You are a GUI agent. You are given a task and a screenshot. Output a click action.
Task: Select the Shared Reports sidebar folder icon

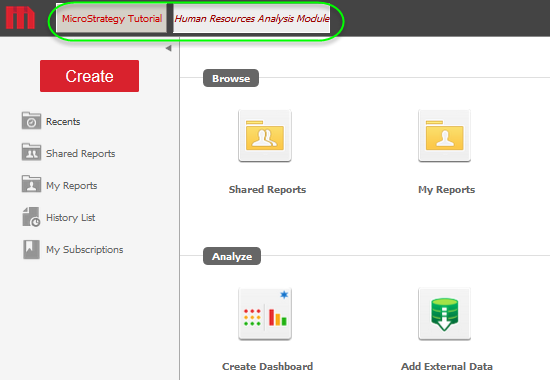[x=31, y=152]
